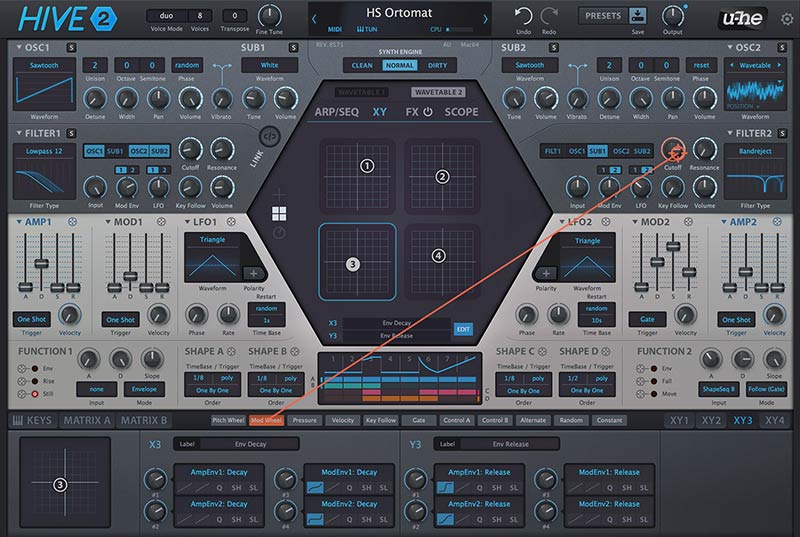800x537 pixels.
Task: Go to previous preset arrow
Action: (x=314, y=19)
